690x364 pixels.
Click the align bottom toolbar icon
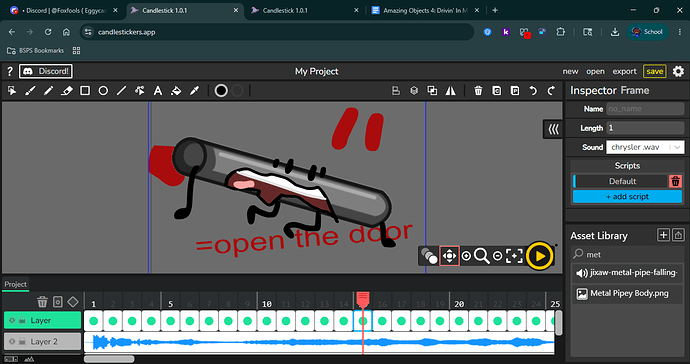tap(396, 91)
